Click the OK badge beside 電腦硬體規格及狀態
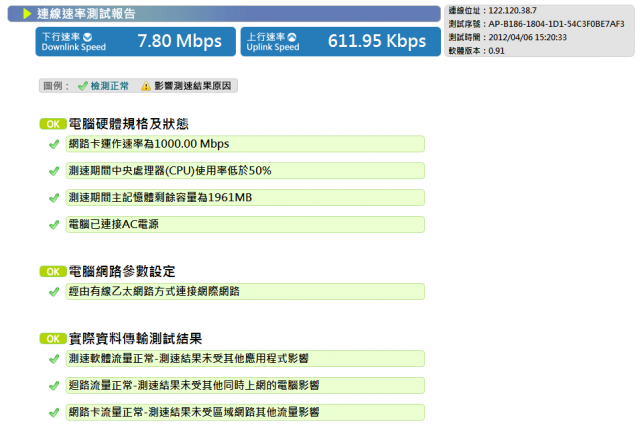Viewport: 640px width, 424px height. (53, 124)
